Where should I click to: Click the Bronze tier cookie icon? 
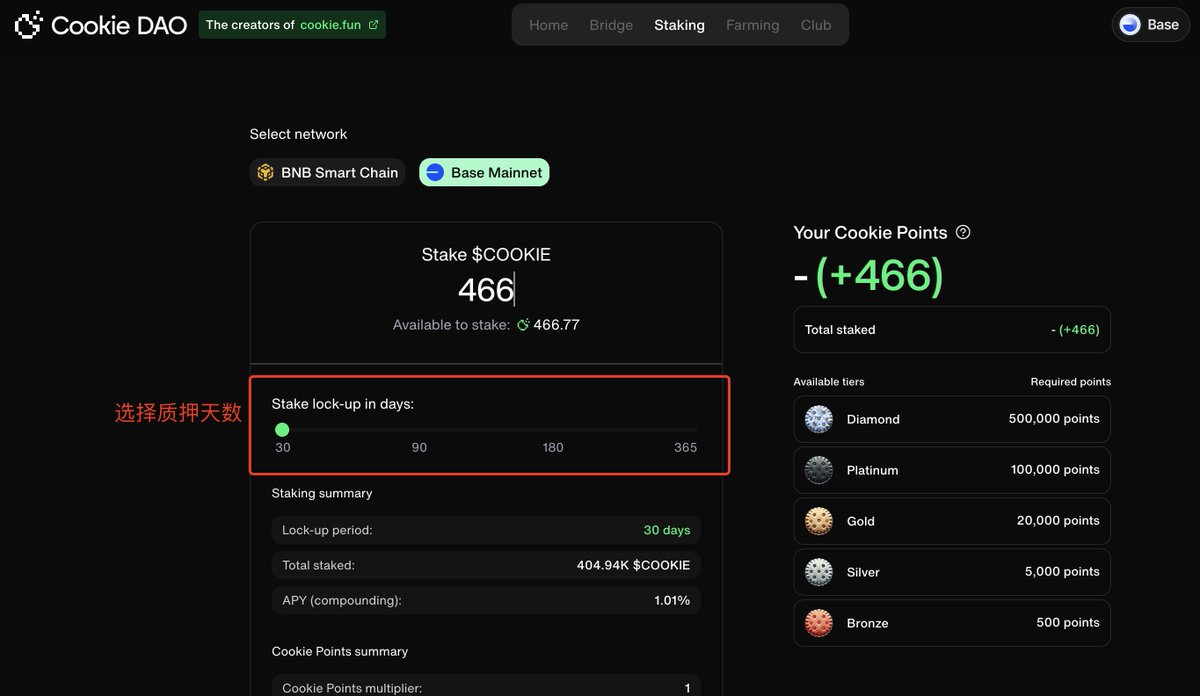click(x=819, y=623)
